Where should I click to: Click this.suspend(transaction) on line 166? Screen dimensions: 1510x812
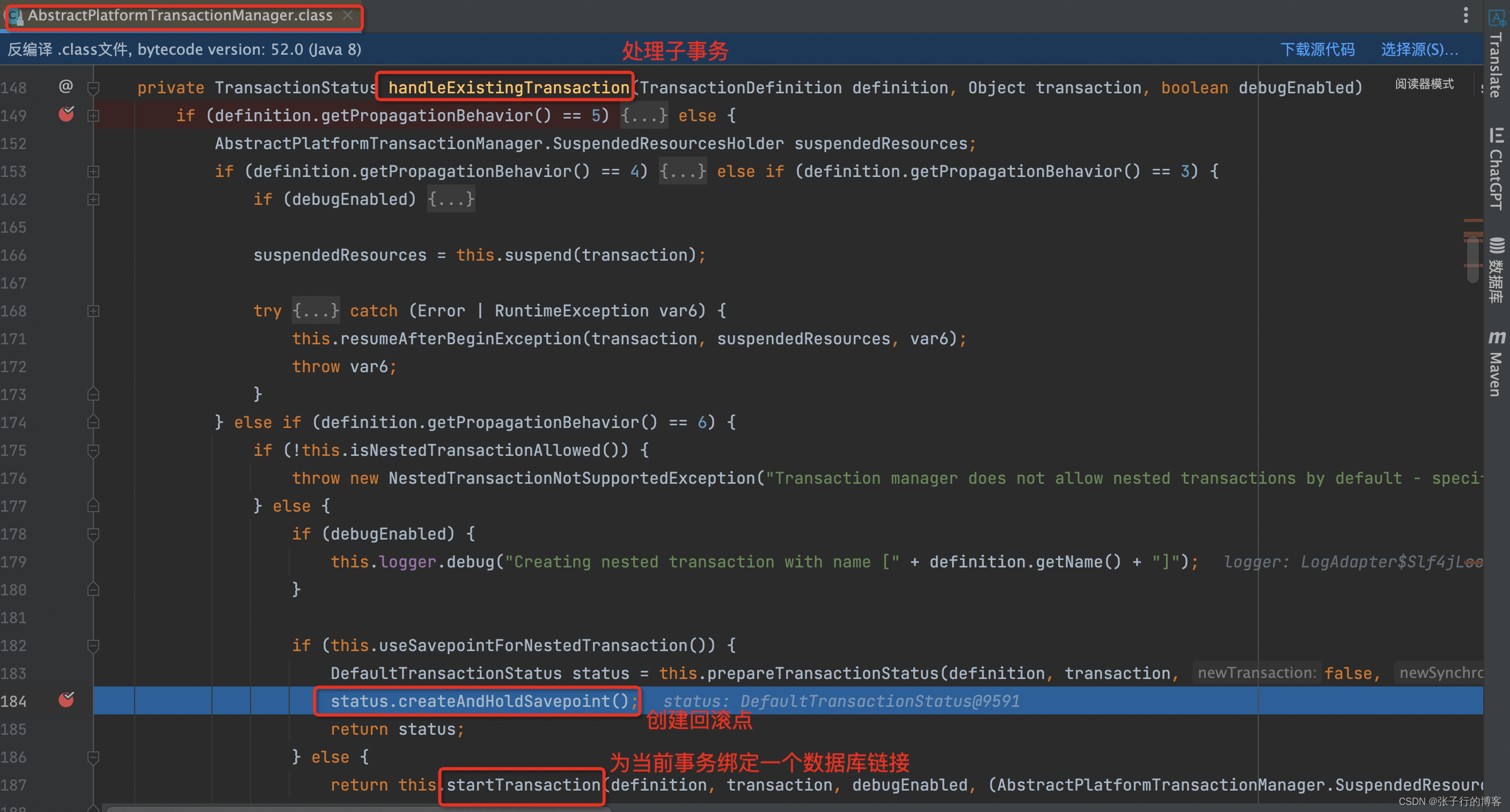tap(576, 255)
